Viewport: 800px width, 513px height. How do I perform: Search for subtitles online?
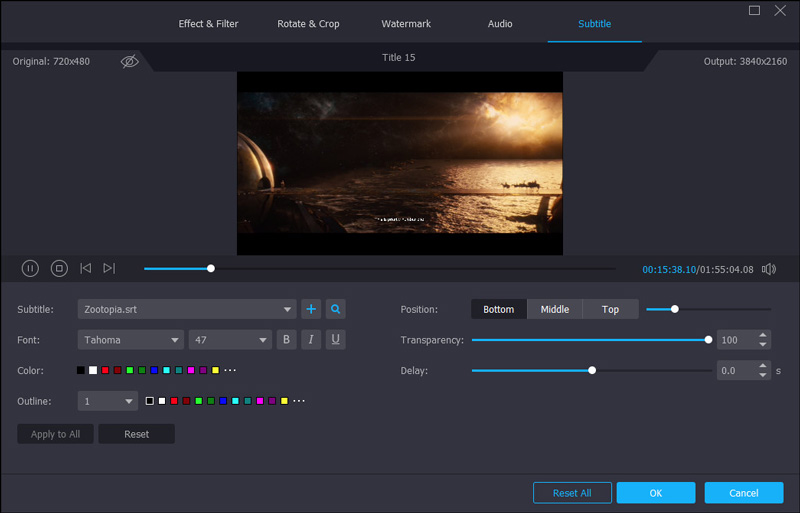[336, 309]
